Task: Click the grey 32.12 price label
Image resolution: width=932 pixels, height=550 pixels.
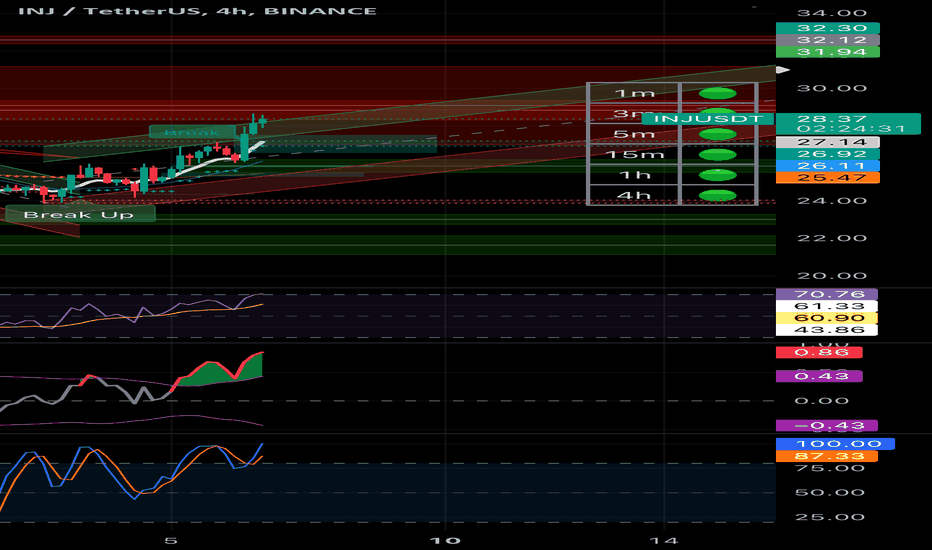Action: (827, 40)
